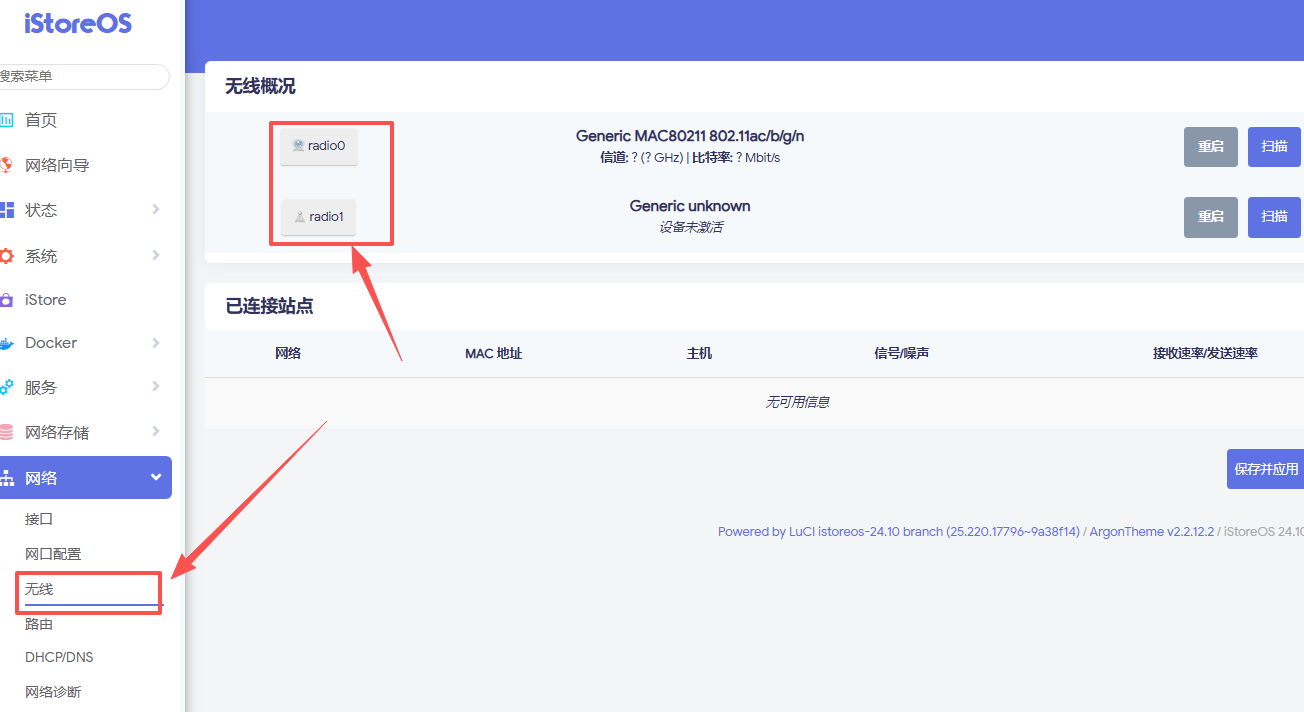Open the DHCP/DNS submenu item
Image resolution: width=1304 pixels, height=712 pixels.
[x=59, y=657]
